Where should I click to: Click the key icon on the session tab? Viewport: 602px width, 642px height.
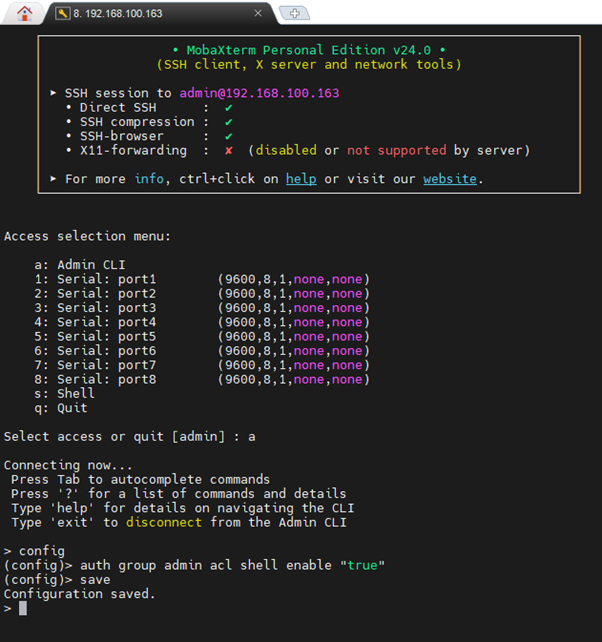(63, 14)
